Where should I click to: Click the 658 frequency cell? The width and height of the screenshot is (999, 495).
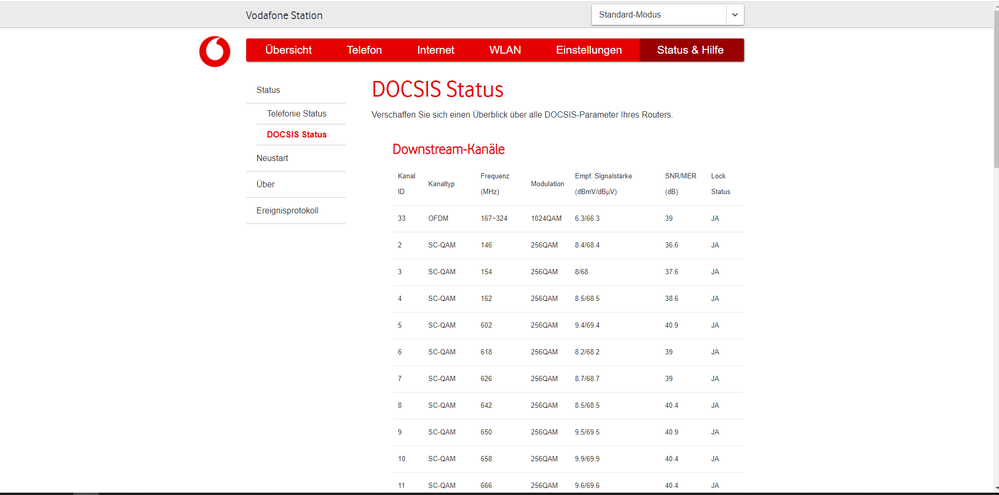486,459
